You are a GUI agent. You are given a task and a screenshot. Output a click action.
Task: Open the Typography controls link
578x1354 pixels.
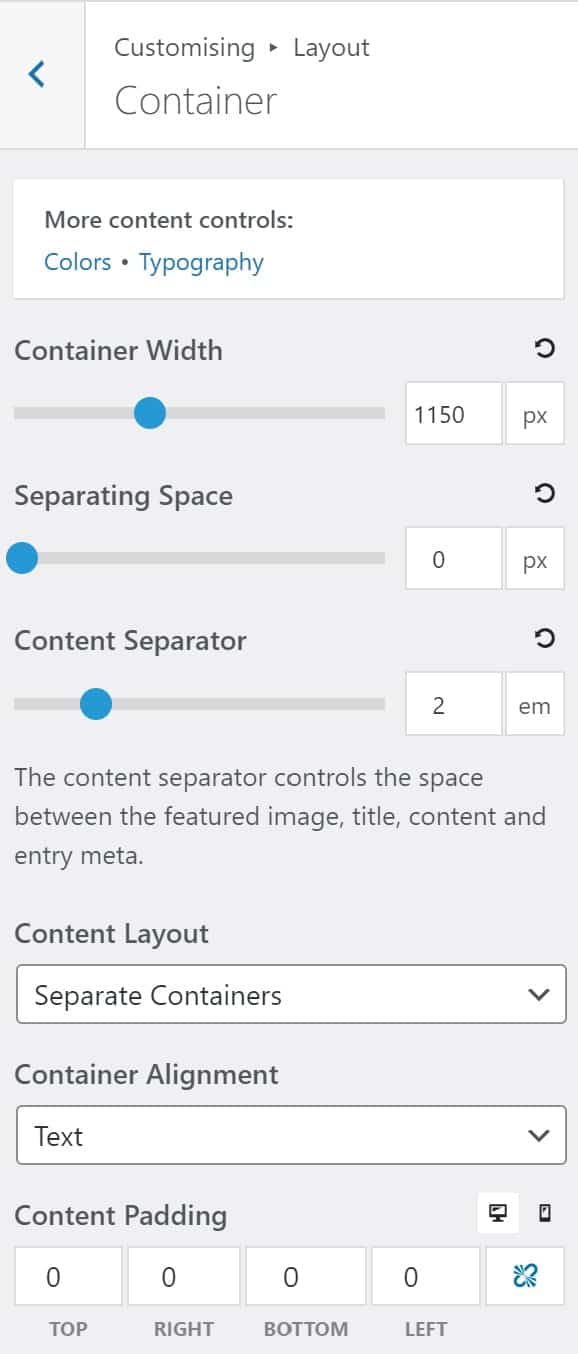click(x=201, y=261)
